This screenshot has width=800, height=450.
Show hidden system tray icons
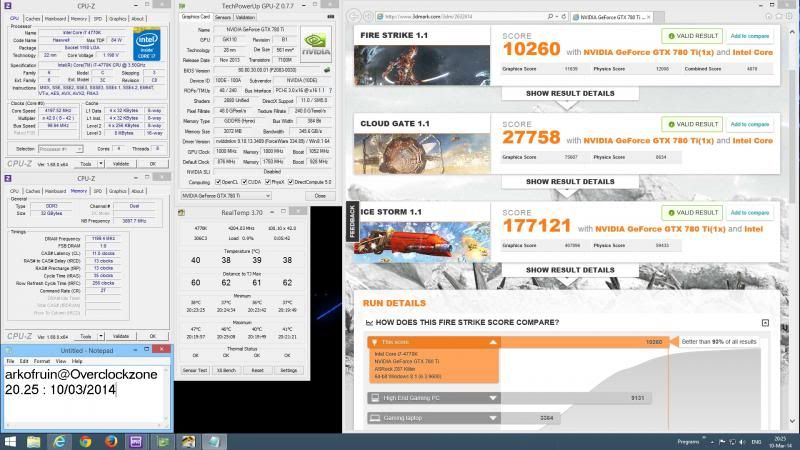(x=712, y=442)
